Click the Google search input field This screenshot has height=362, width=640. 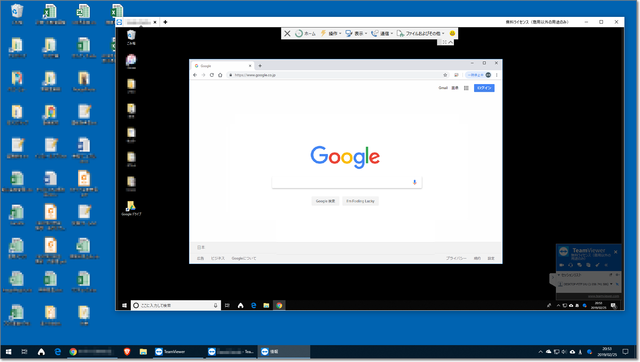pyautogui.click(x=342, y=182)
